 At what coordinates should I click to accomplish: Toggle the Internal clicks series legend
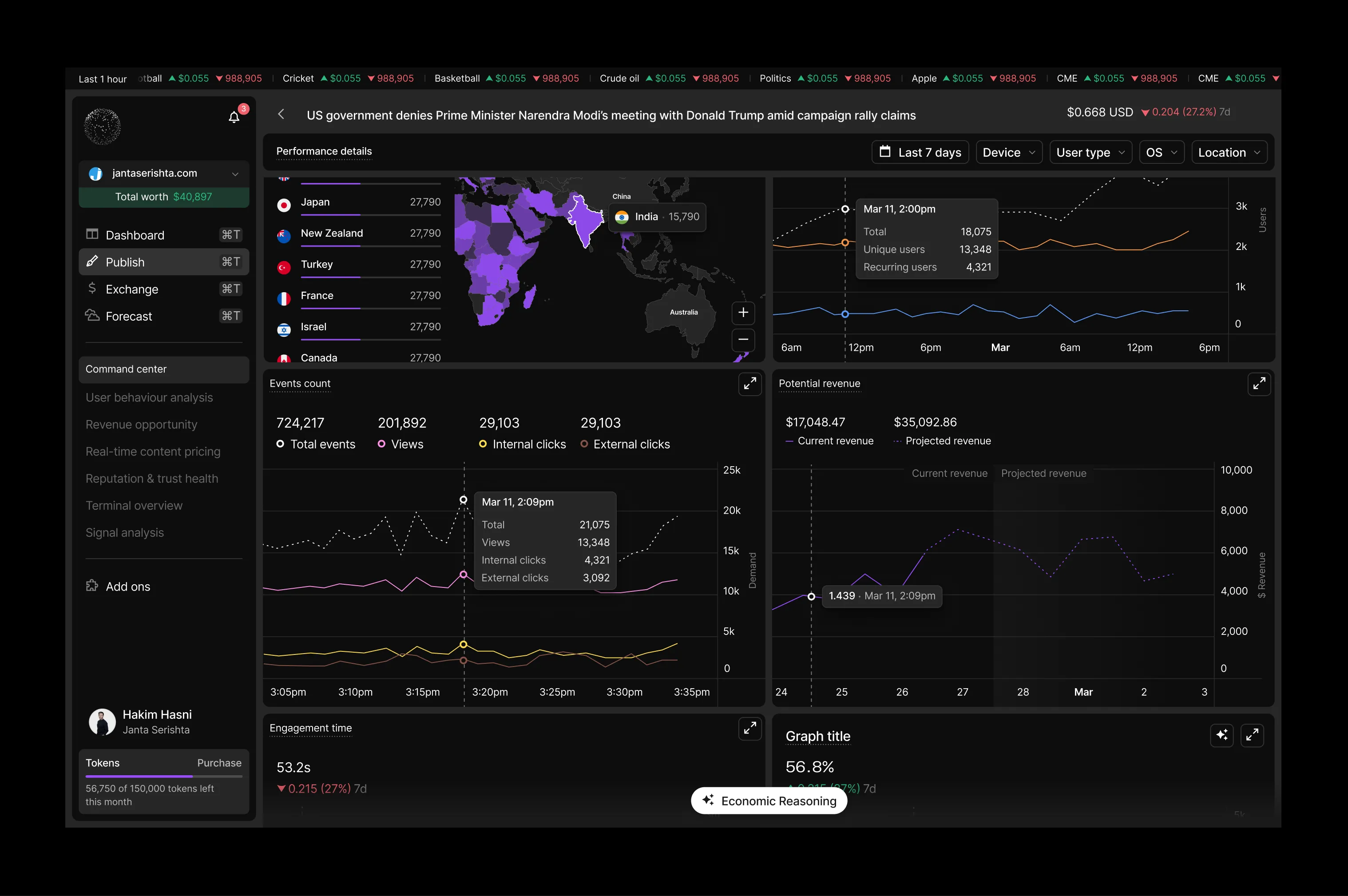click(x=522, y=444)
